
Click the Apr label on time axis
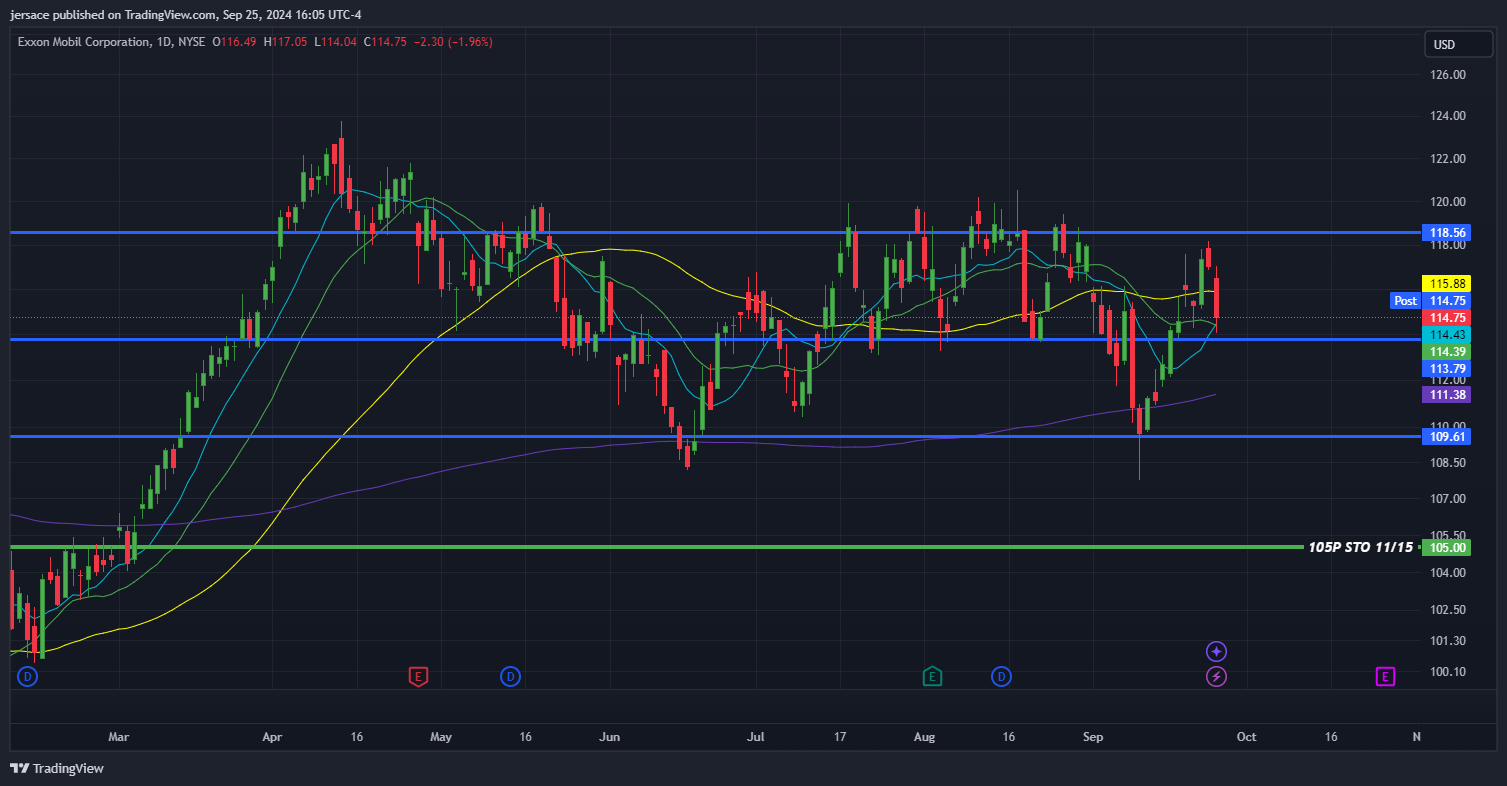(272, 737)
